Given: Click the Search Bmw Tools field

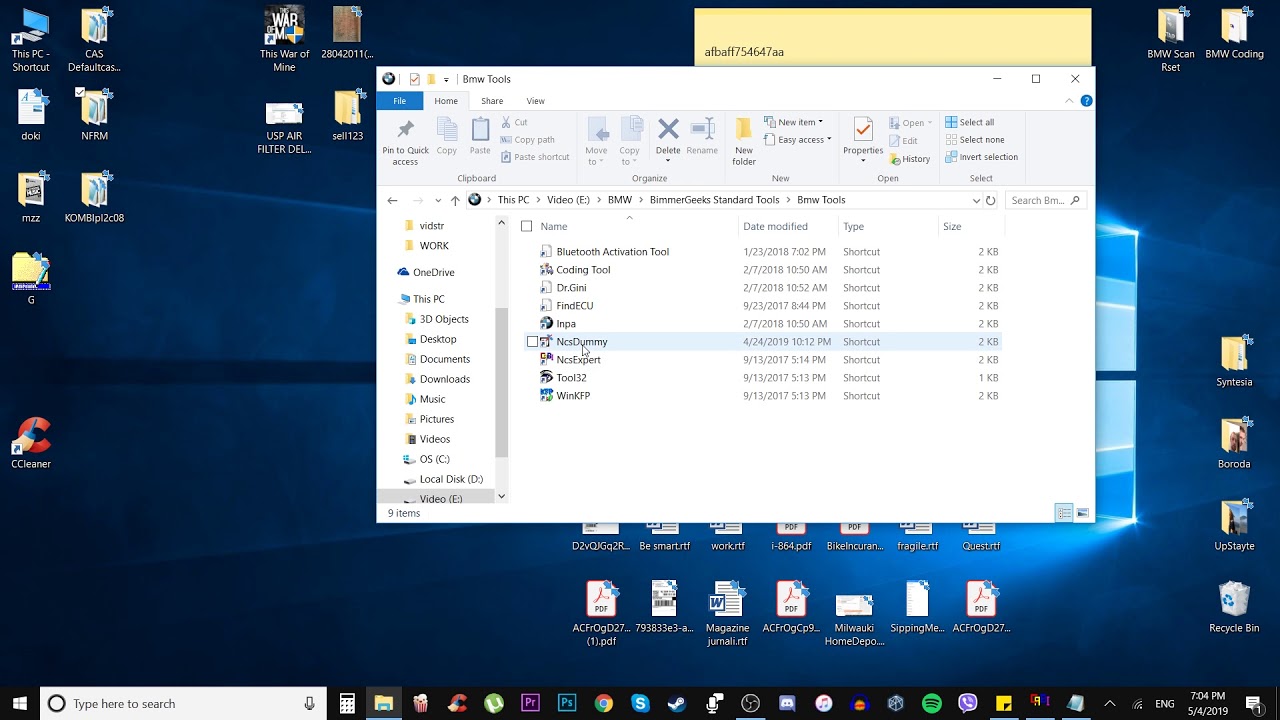Looking at the screenshot, I should tap(1038, 200).
